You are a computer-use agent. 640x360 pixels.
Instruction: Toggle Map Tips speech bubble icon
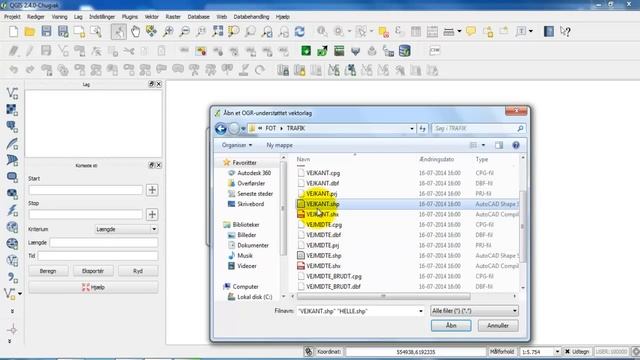point(471,31)
